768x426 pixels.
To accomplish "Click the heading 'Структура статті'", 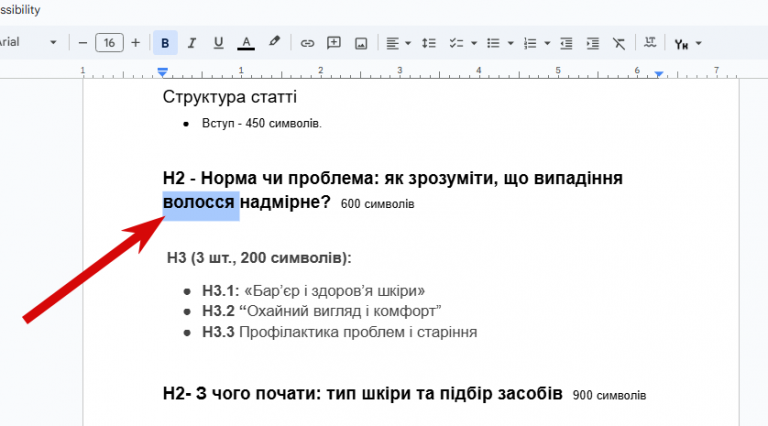I will (x=230, y=97).
